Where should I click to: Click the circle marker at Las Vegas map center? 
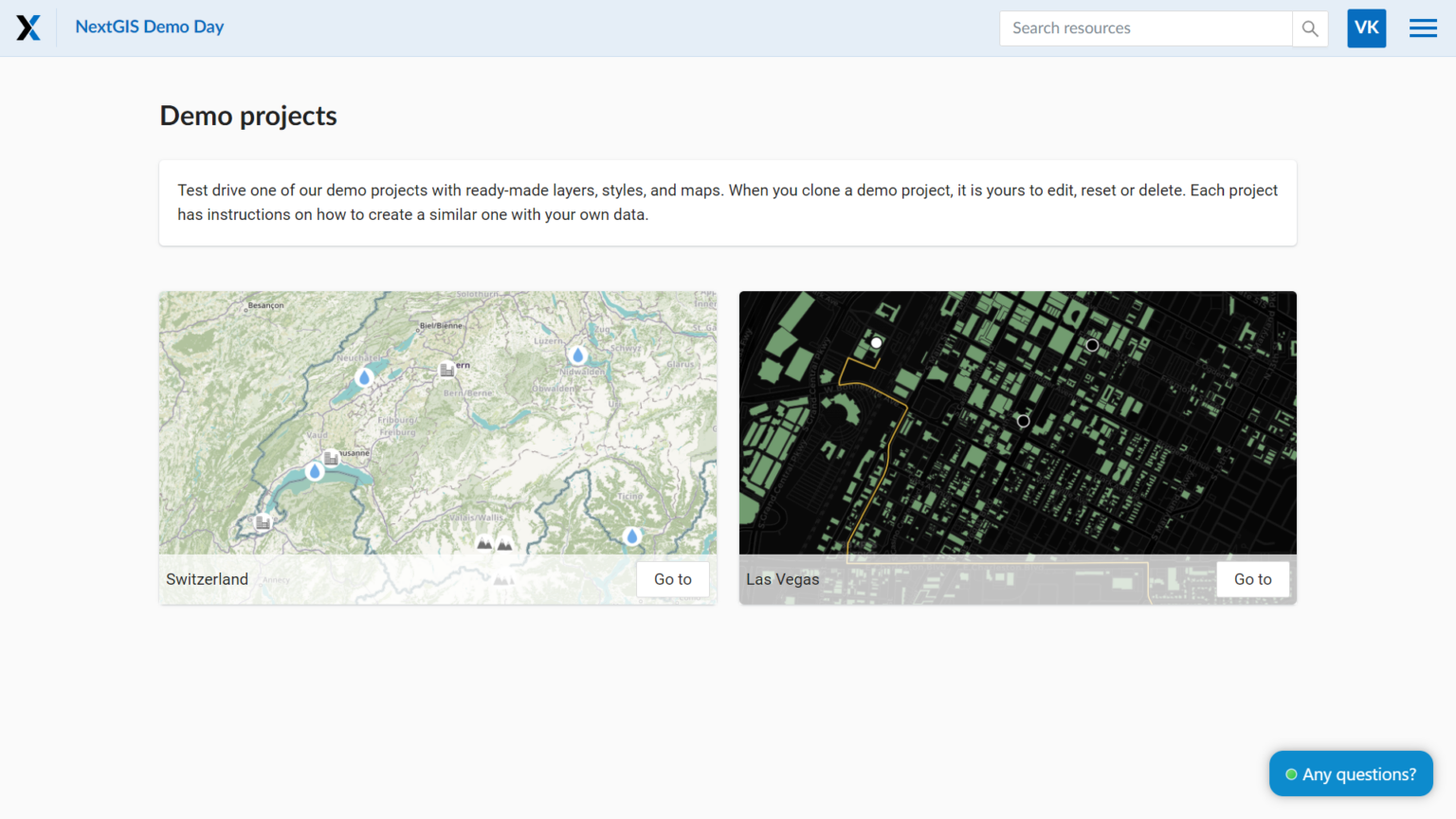pyautogui.click(x=1023, y=420)
